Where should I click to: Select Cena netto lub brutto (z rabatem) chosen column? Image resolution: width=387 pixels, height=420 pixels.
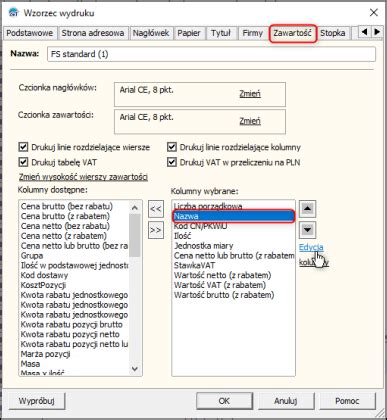coord(234,256)
